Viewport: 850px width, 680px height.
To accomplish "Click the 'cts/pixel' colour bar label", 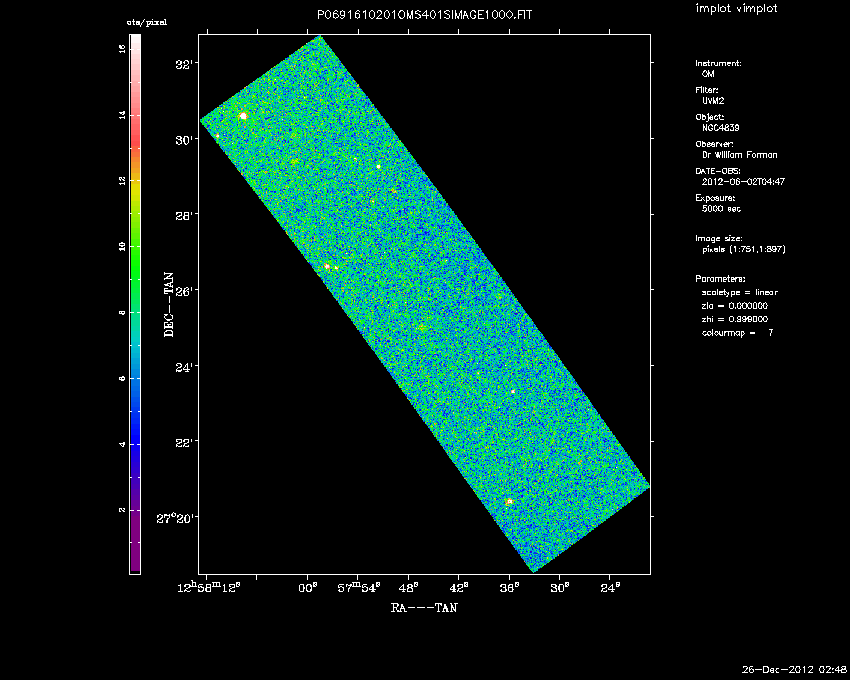I will click(x=146, y=23).
